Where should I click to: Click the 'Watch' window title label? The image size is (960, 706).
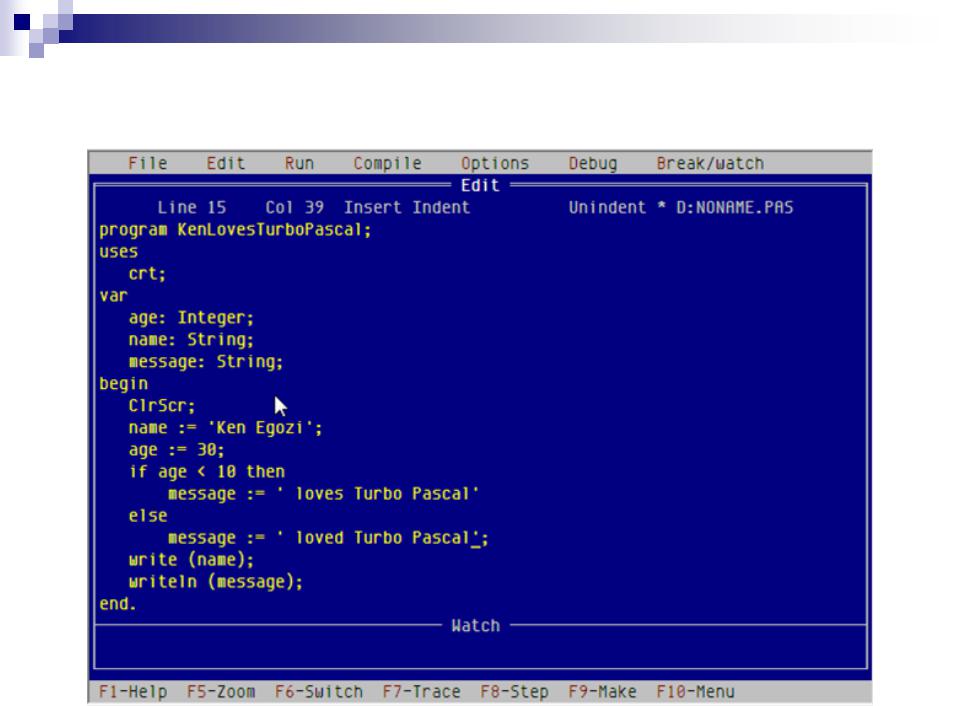point(476,626)
